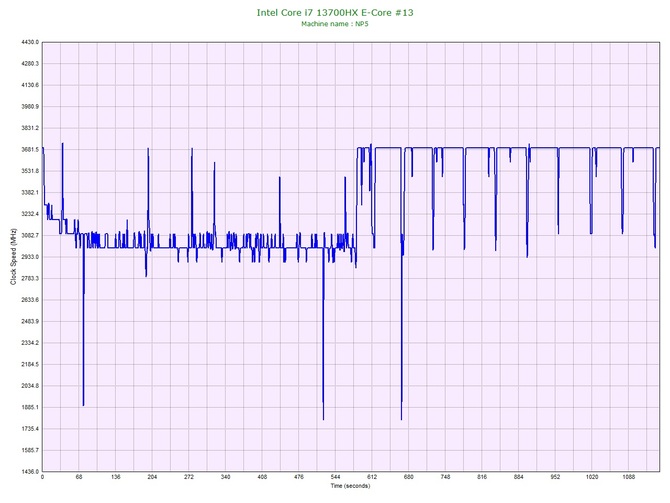Click the 952 seconds x-axis tick label
The height and width of the screenshot is (503, 670).
pos(555,477)
